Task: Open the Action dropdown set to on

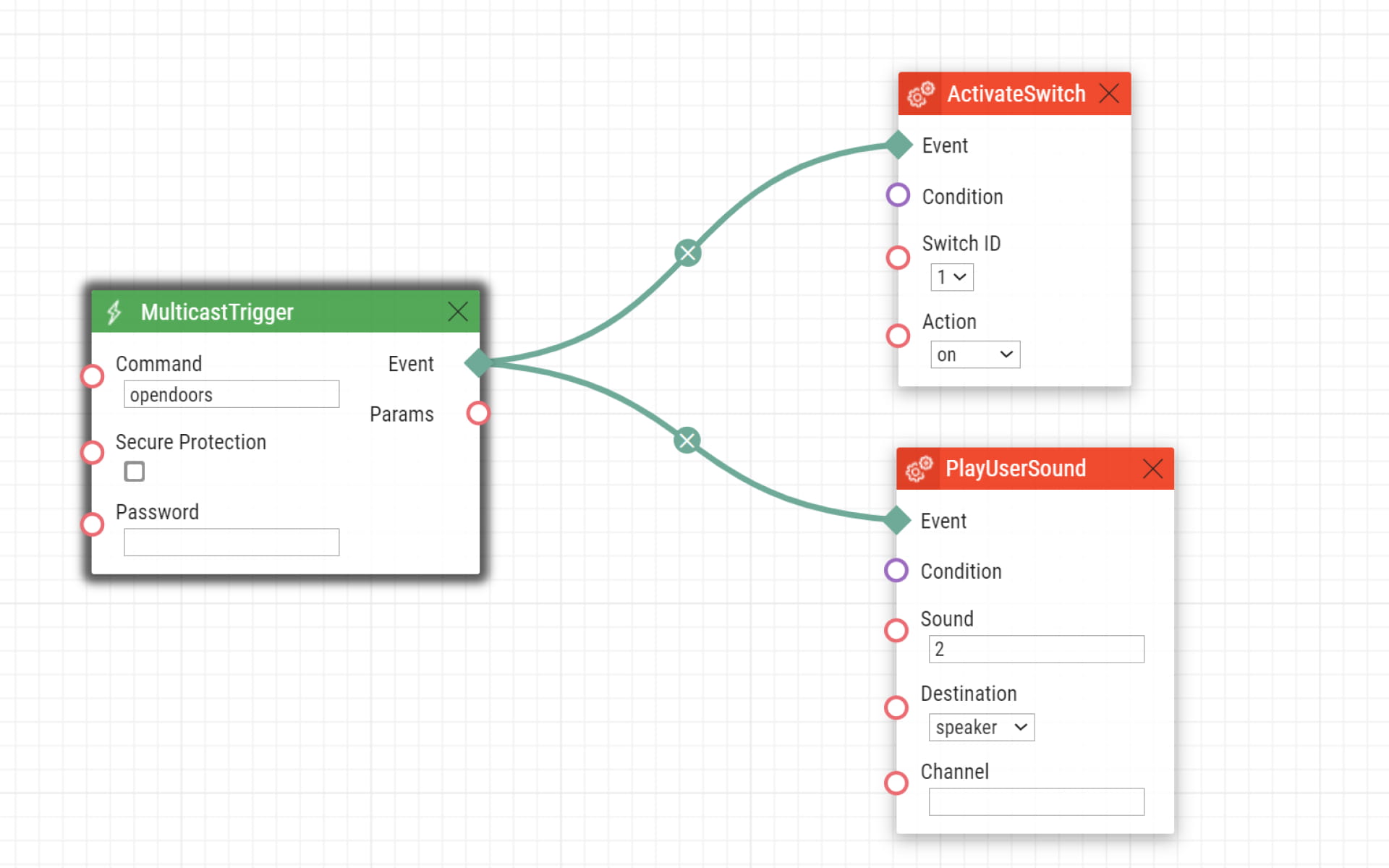Action: pos(975,354)
